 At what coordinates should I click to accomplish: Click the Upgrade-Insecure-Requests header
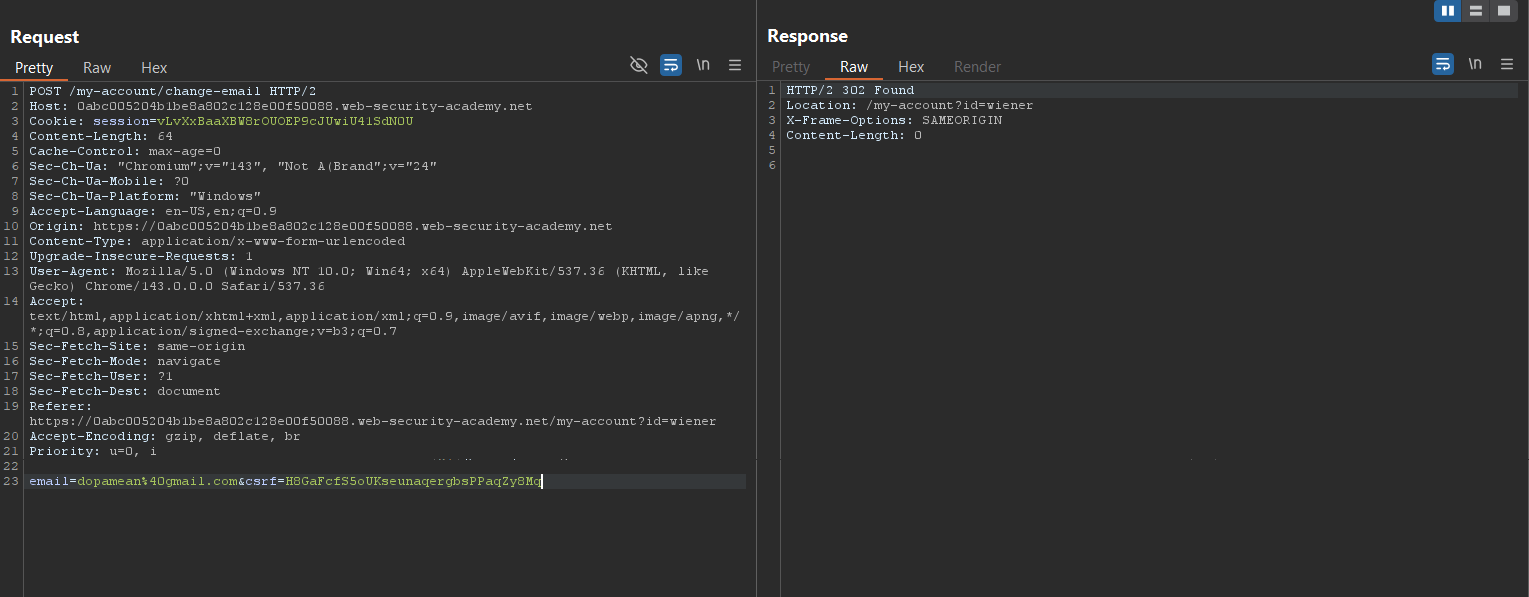click(141, 256)
